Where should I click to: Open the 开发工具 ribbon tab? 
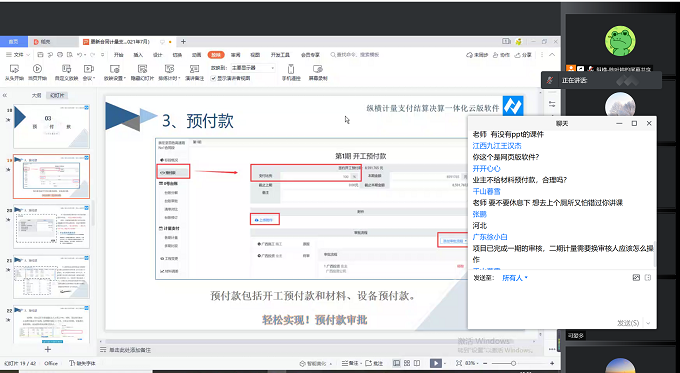280,55
